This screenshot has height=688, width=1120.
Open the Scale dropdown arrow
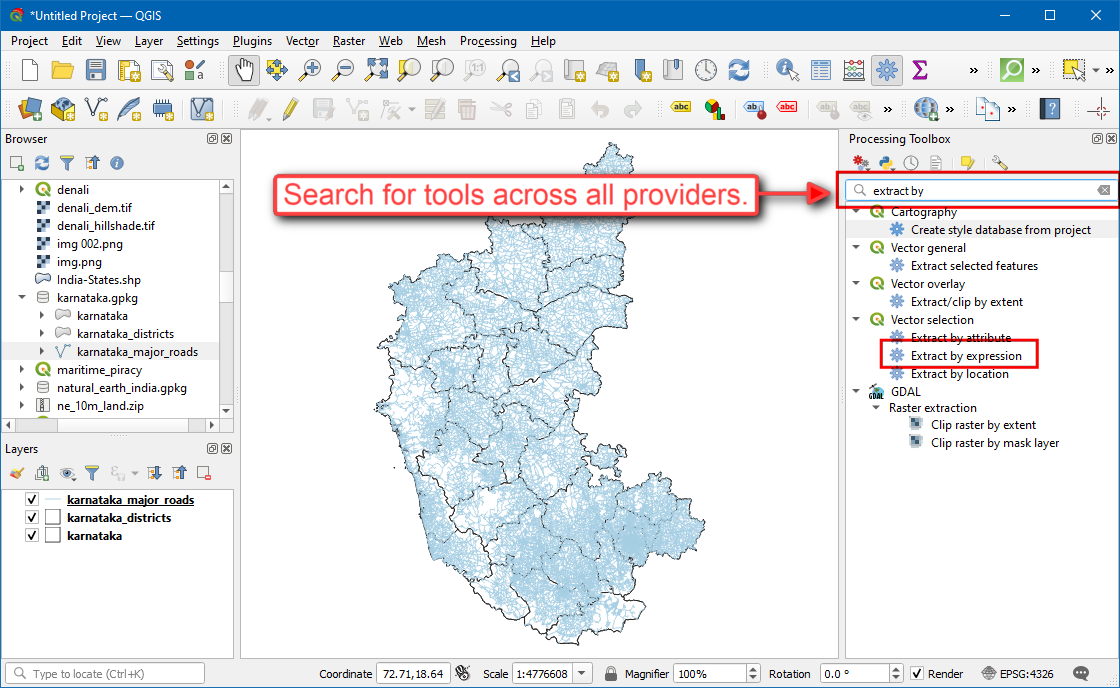(x=582, y=673)
